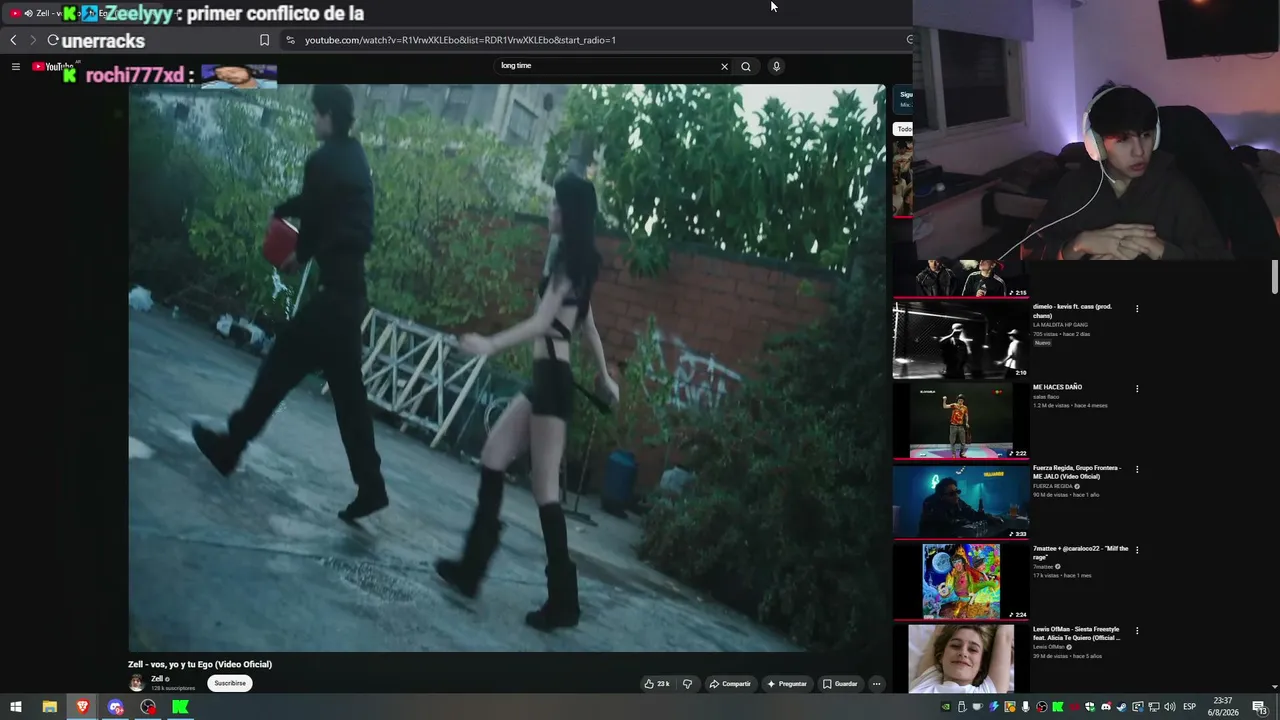Open the Discord taskbar icon
This screenshot has width=1280, height=720.
115,707
